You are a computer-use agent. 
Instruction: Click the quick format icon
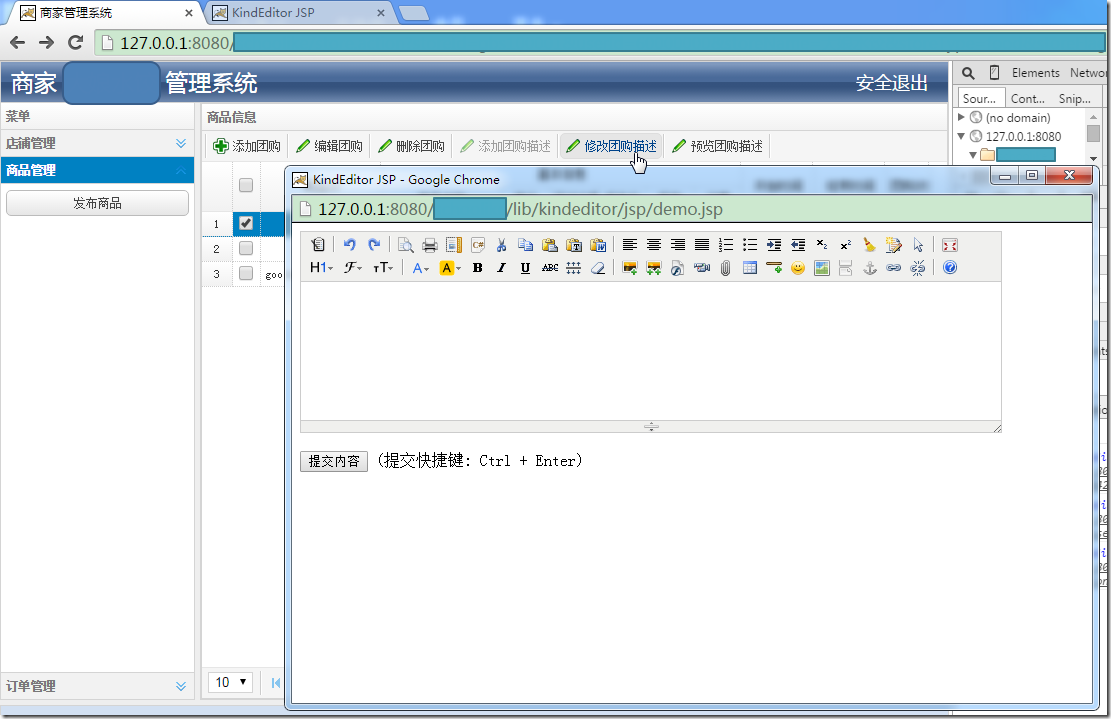click(x=893, y=245)
